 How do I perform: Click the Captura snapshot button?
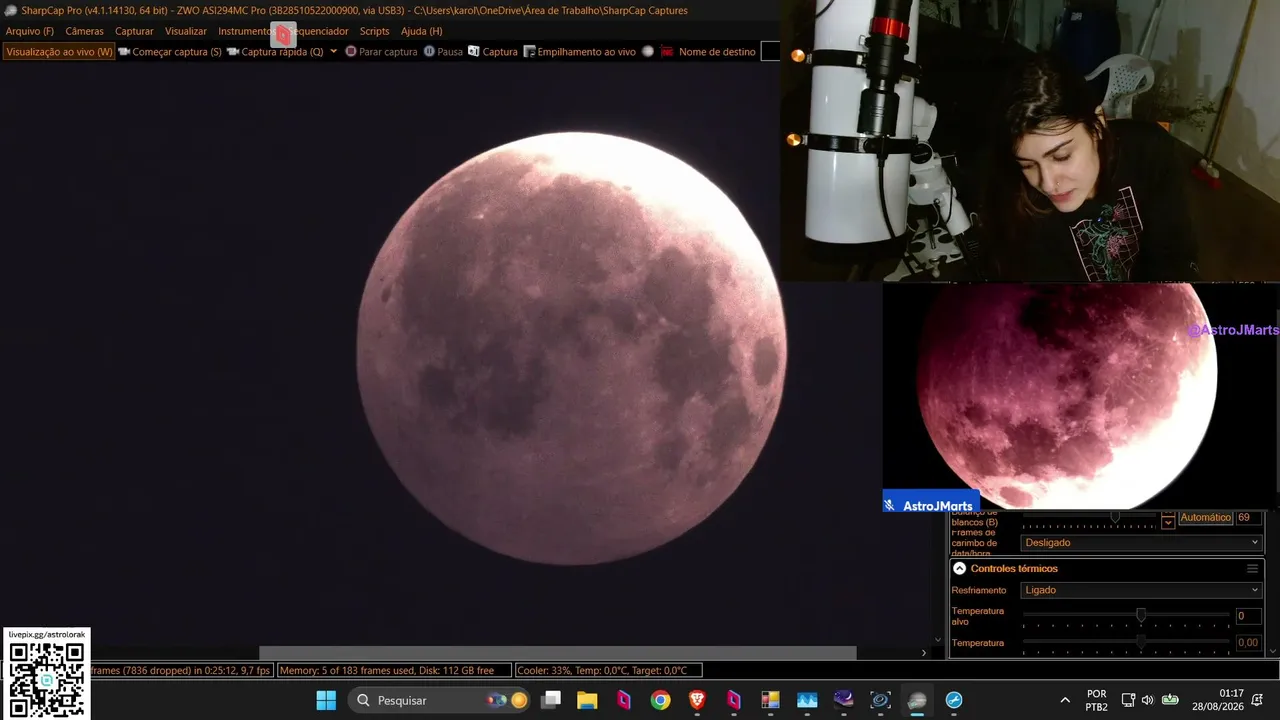click(493, 51)
